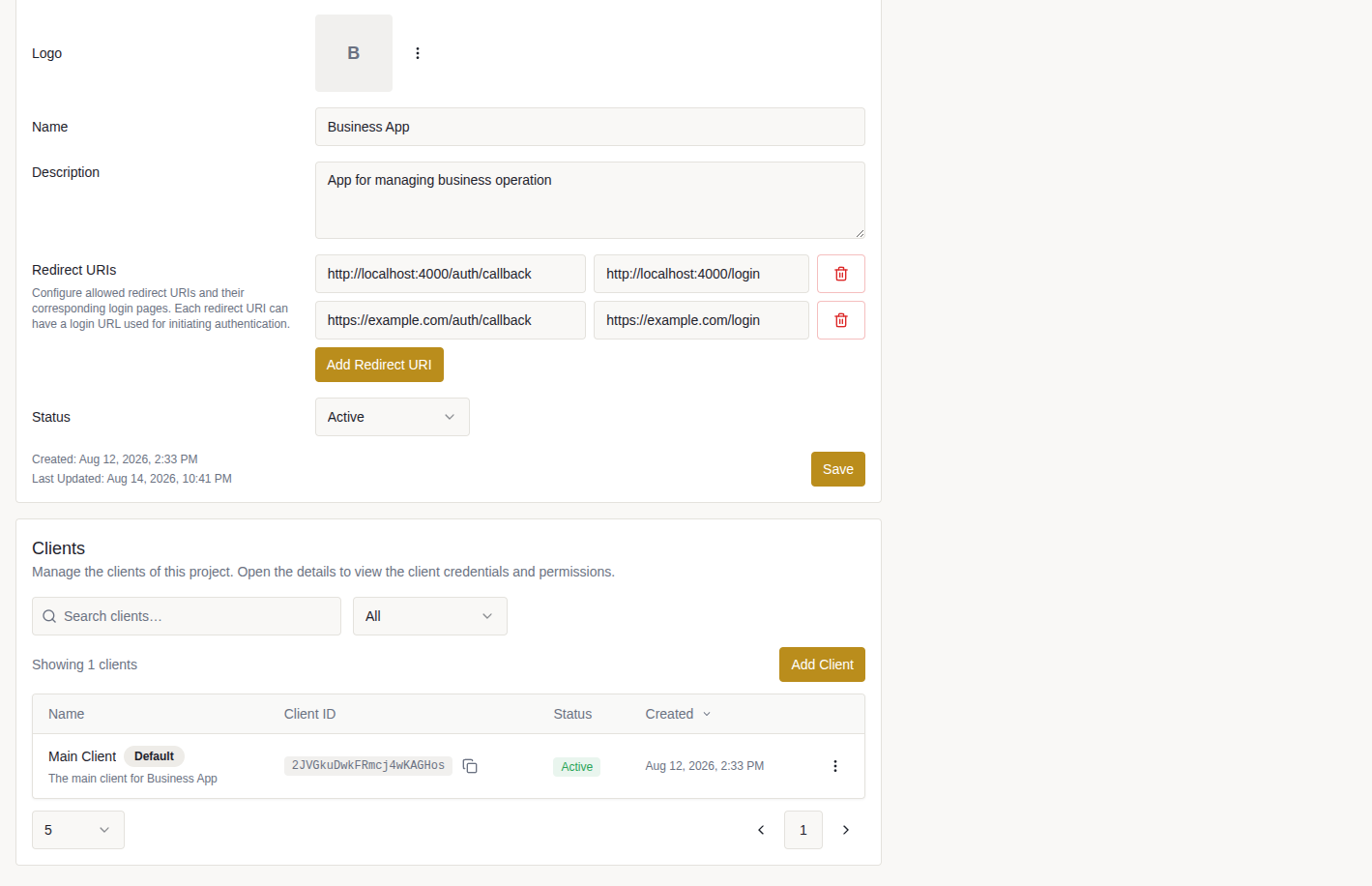Click the Default badge on Main Client

tap(154, 756)
